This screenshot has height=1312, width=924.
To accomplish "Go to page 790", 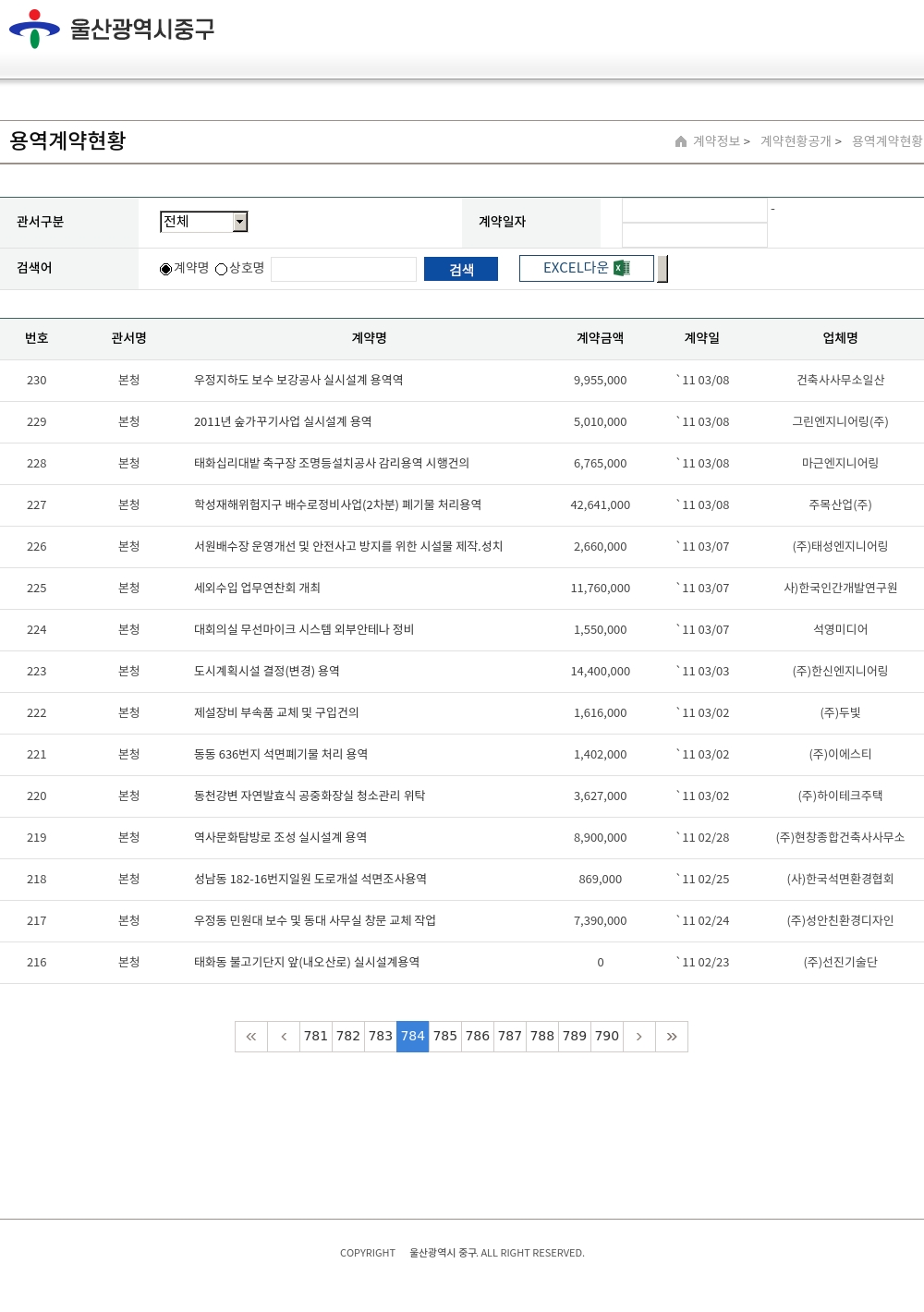I will pyautogui.click(x=607, y=1037).
